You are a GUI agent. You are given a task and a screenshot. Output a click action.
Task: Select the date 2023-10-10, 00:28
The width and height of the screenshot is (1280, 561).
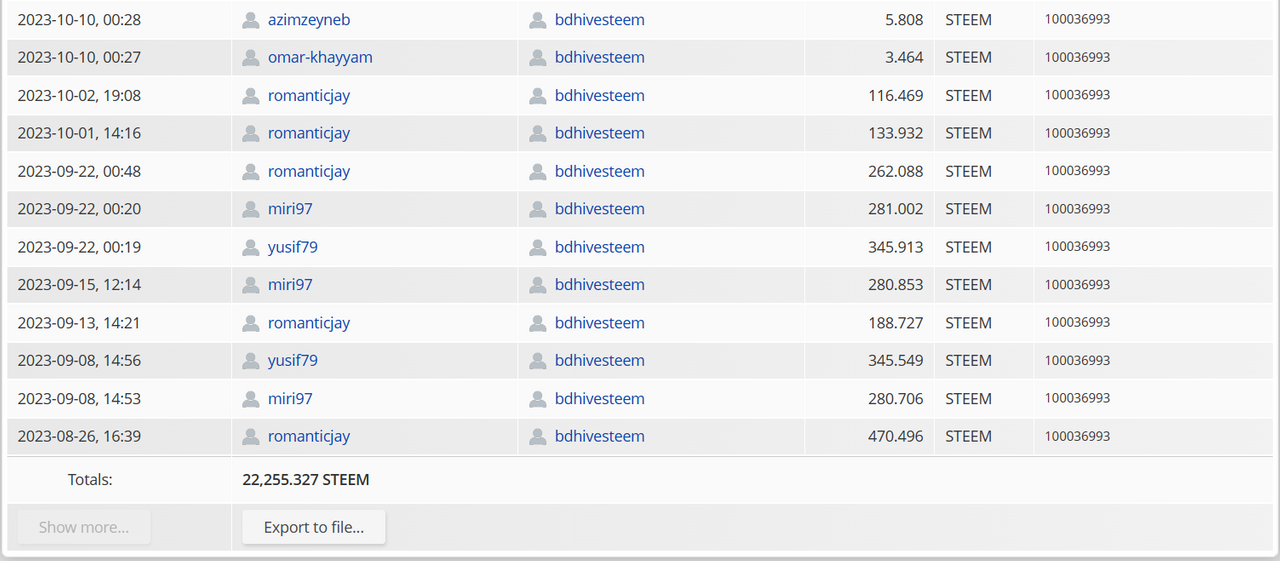[x=79, y=19]
